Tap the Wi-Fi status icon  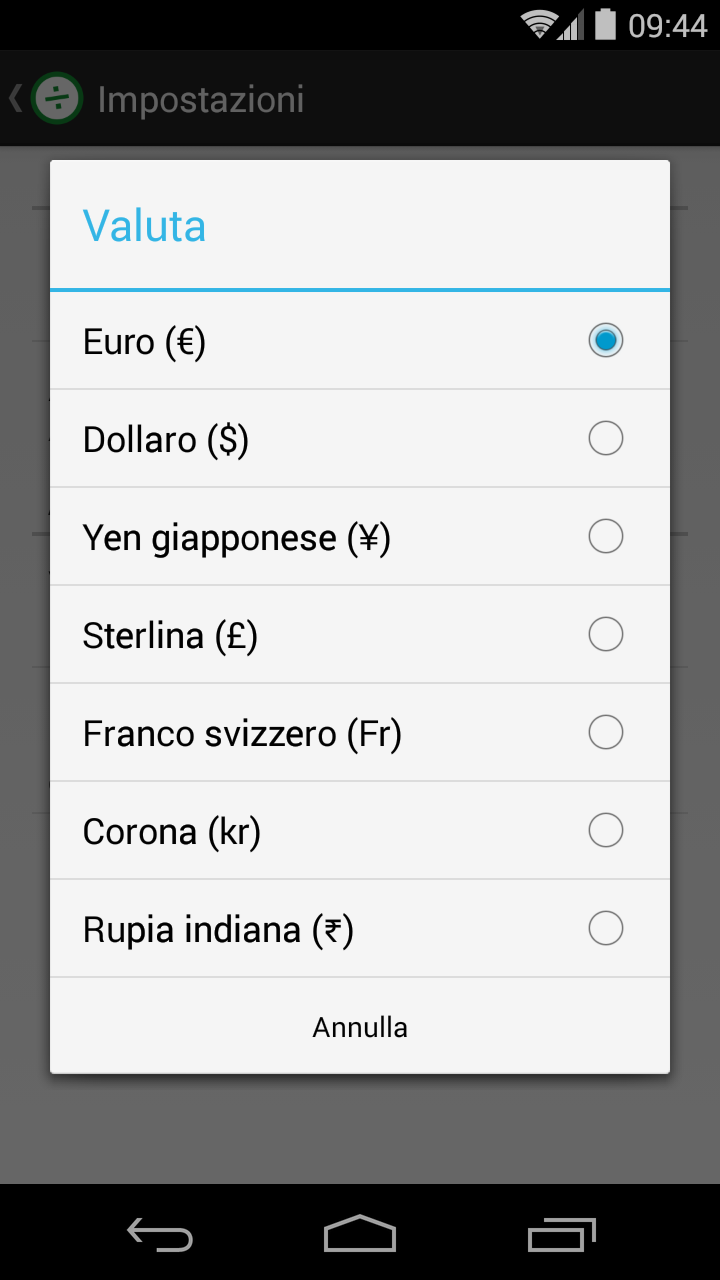pyautogui.click(x=539, y=24)
